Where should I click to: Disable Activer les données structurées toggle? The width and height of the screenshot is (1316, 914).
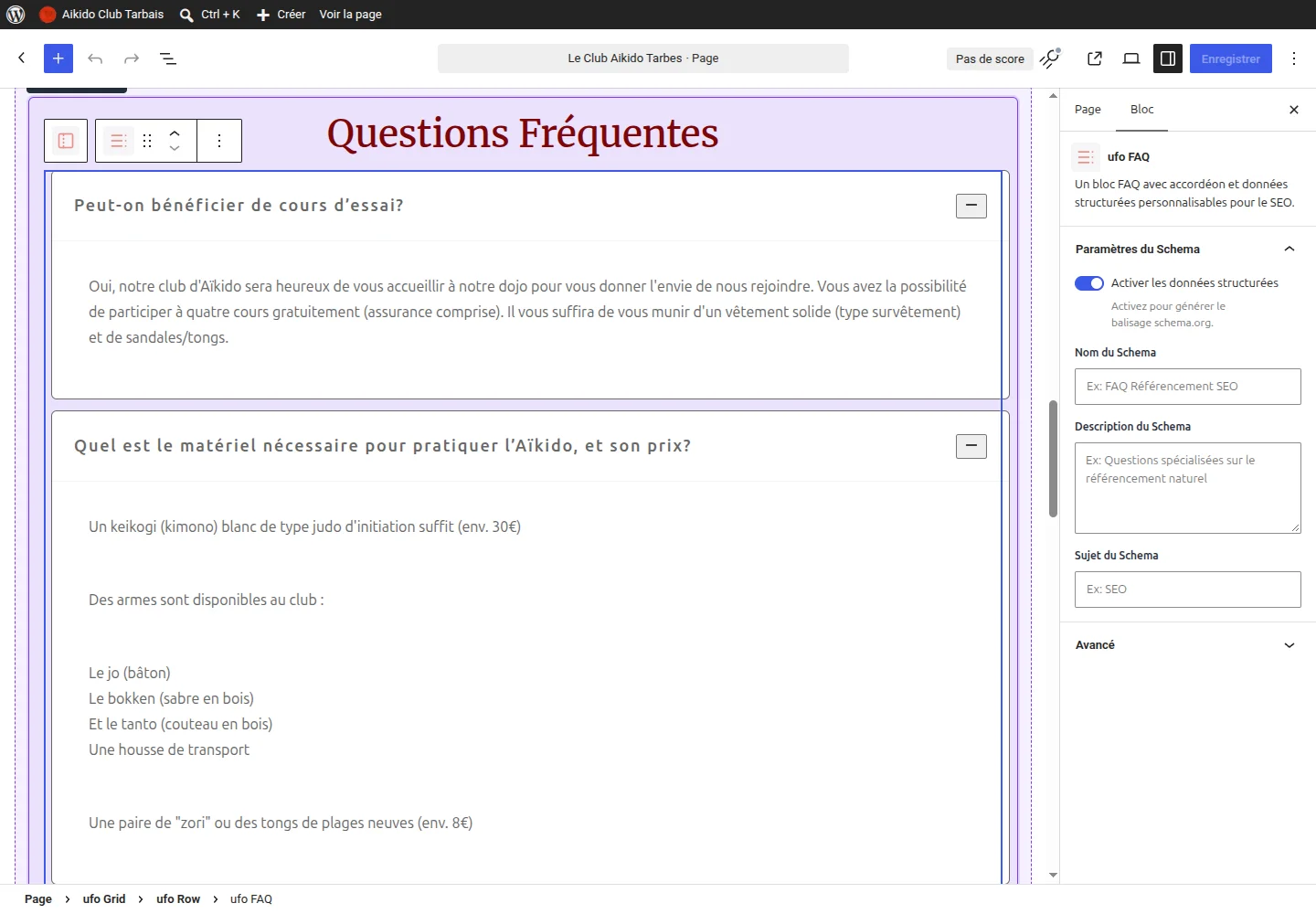[x=1089, y=283]
